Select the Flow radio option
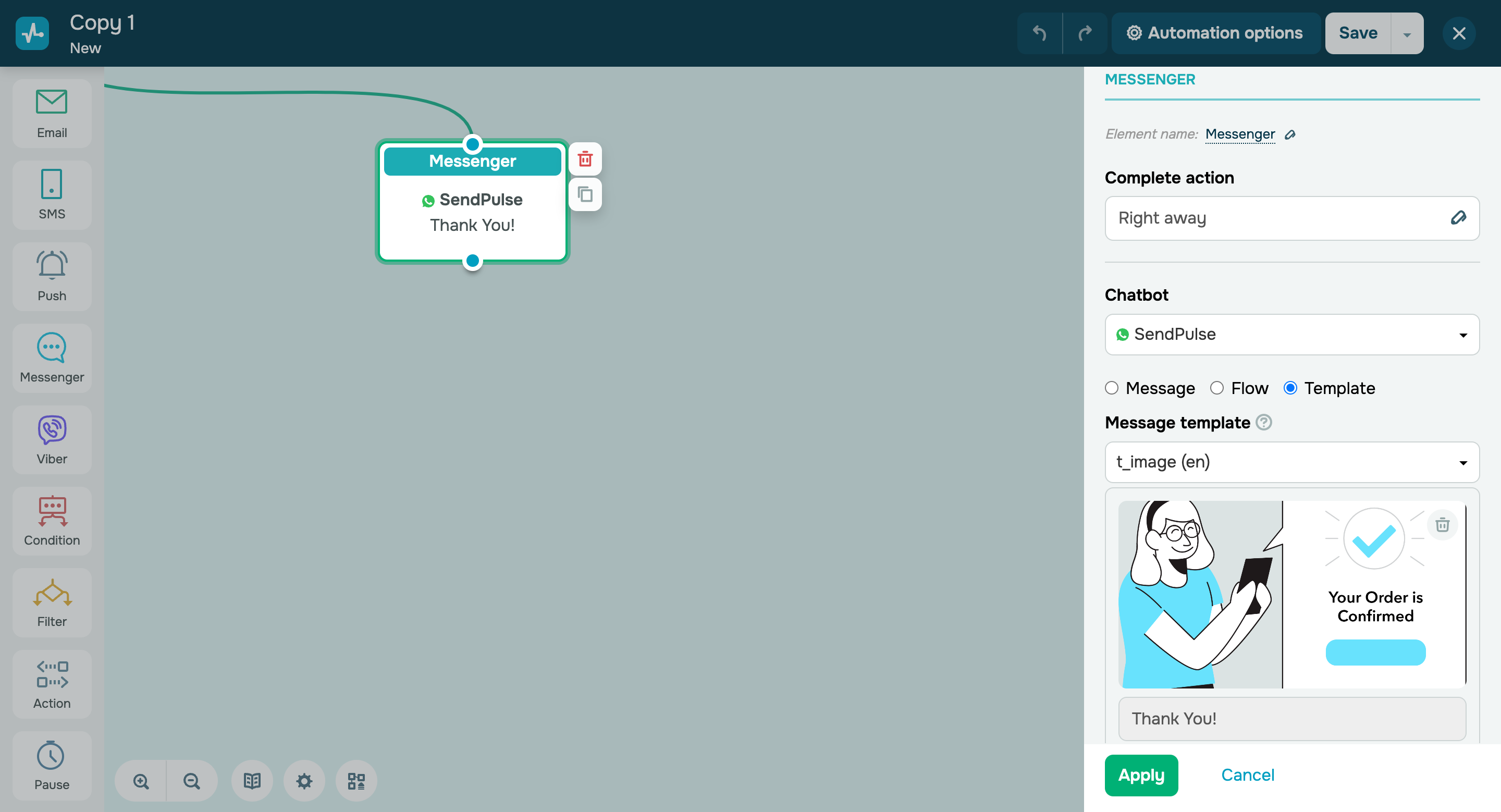 point(1217,388)
